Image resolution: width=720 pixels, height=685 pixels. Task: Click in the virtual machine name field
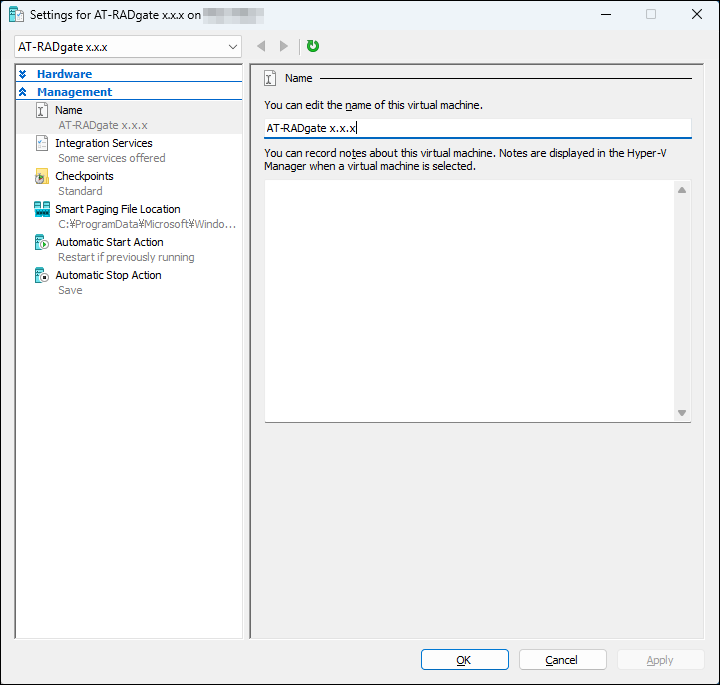(x=477, y=128)
